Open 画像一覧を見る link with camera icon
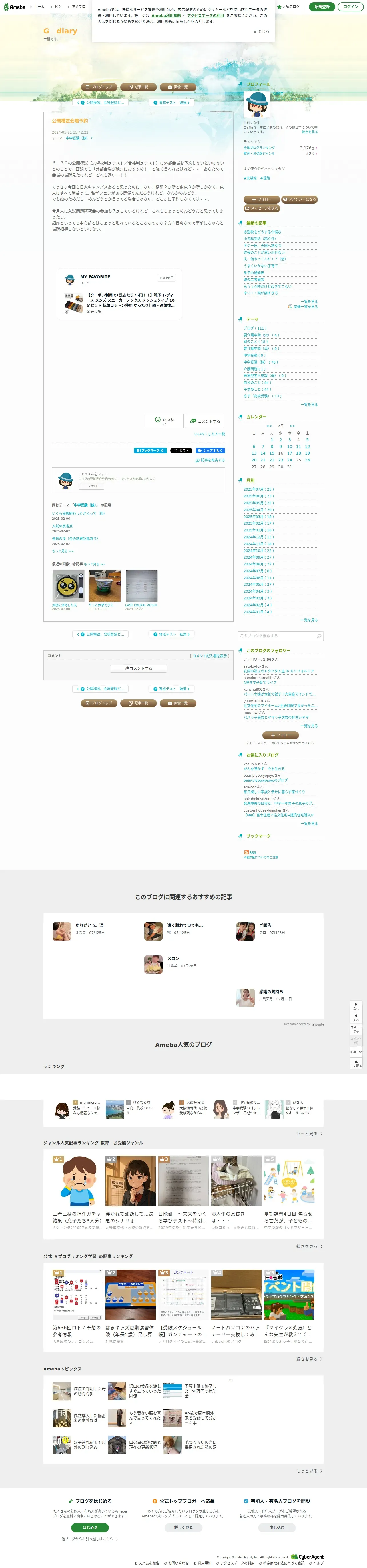Image resolution: width=367 pixels, height=1568 pixels. coord(302,307)
